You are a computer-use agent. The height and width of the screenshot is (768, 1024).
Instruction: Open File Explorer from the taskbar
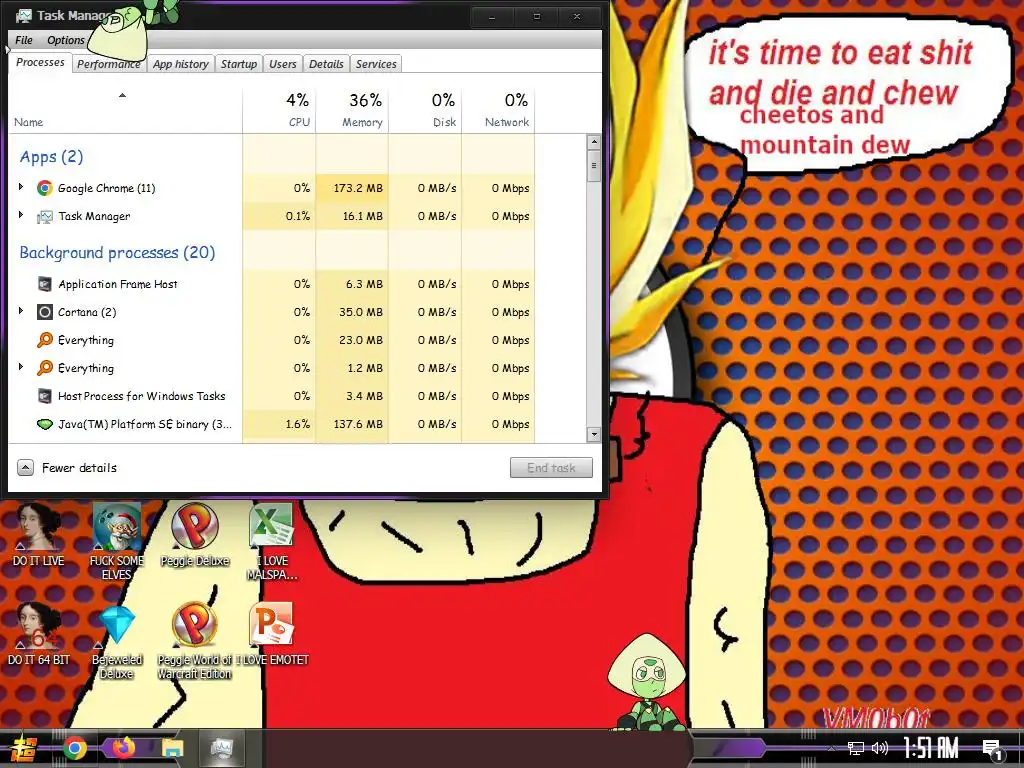173,748
